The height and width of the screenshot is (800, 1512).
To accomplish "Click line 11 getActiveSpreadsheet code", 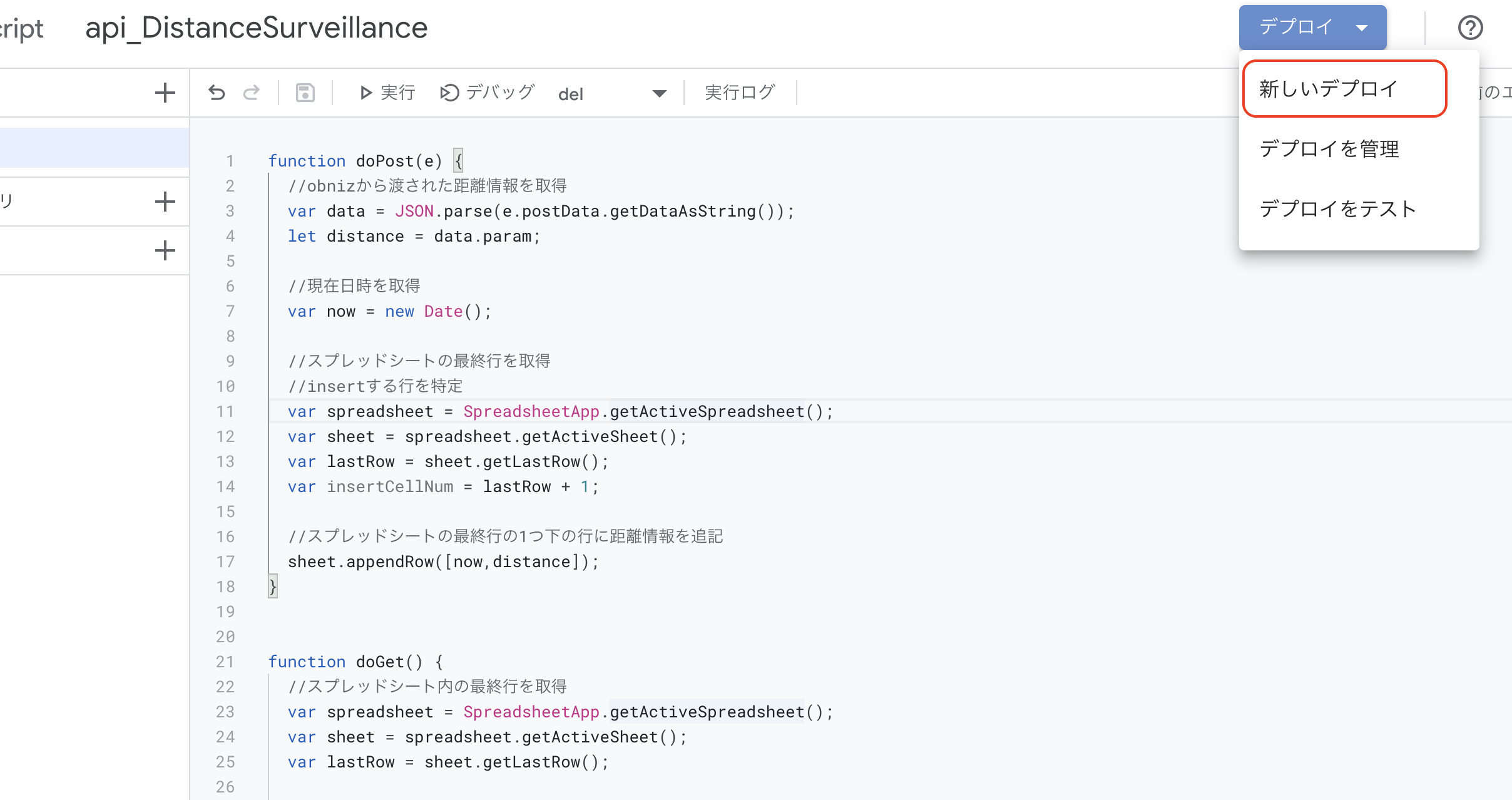I will (x=560, y=411).
